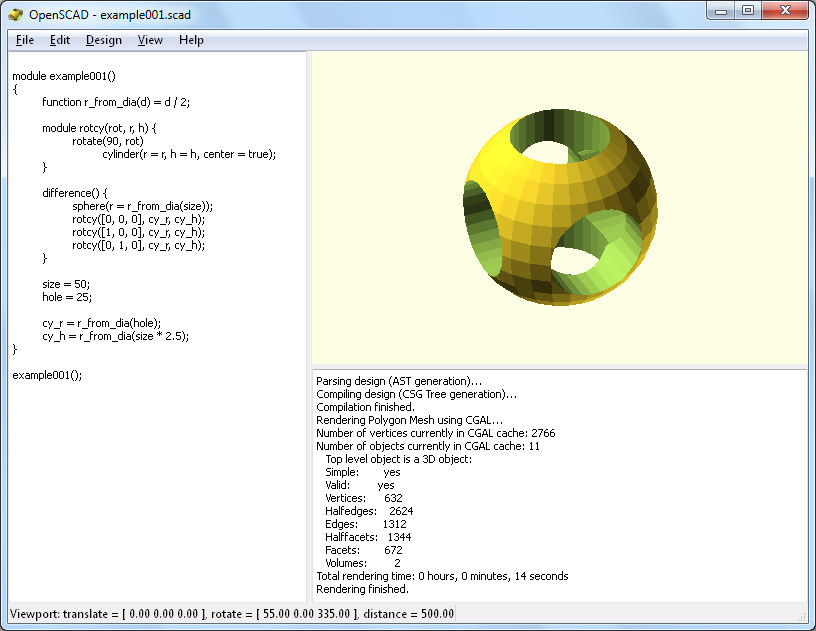Maximize the OpenSCAD window
This screenshot has height=631, width=816.
[x=748, y=10]
